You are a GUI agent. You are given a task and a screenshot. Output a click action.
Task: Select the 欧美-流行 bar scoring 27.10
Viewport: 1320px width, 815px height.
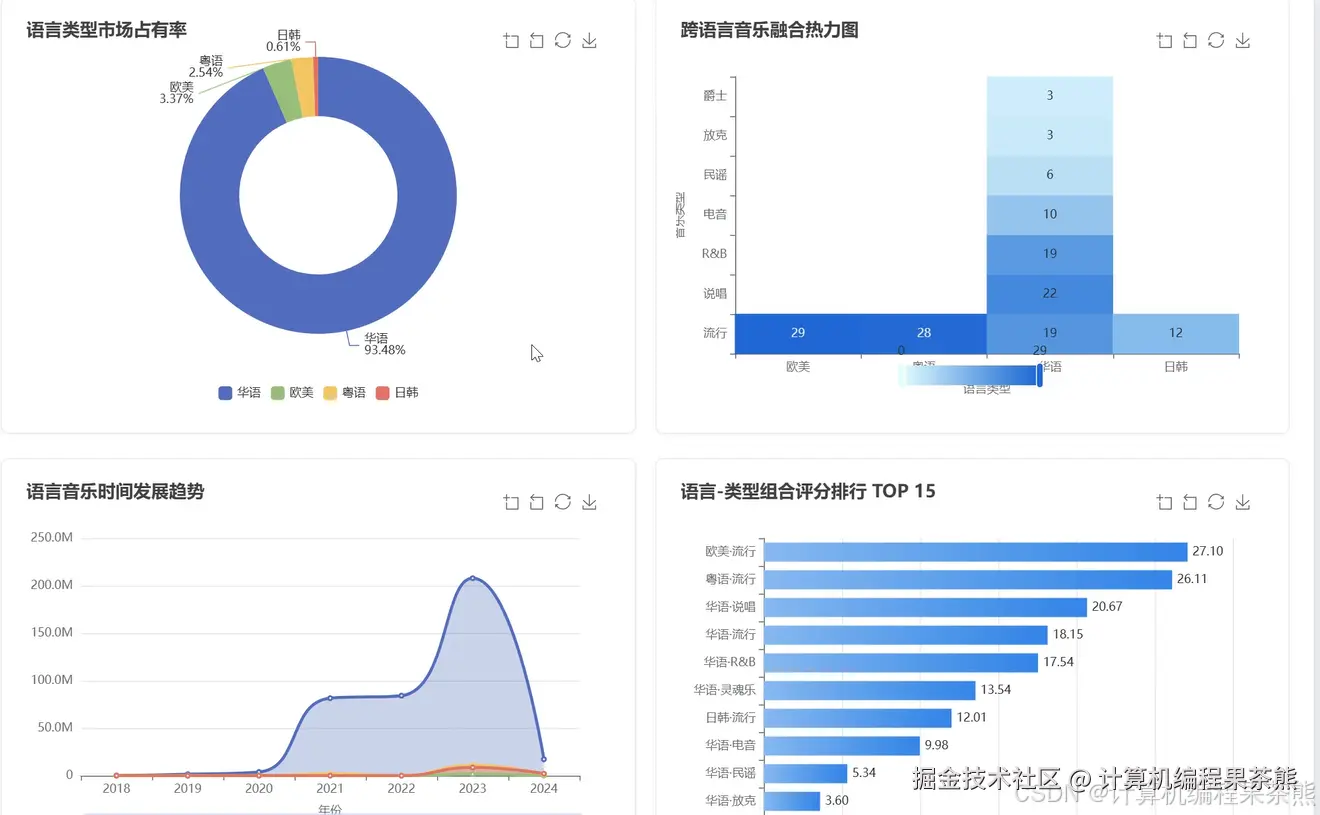tap(975, 550)
